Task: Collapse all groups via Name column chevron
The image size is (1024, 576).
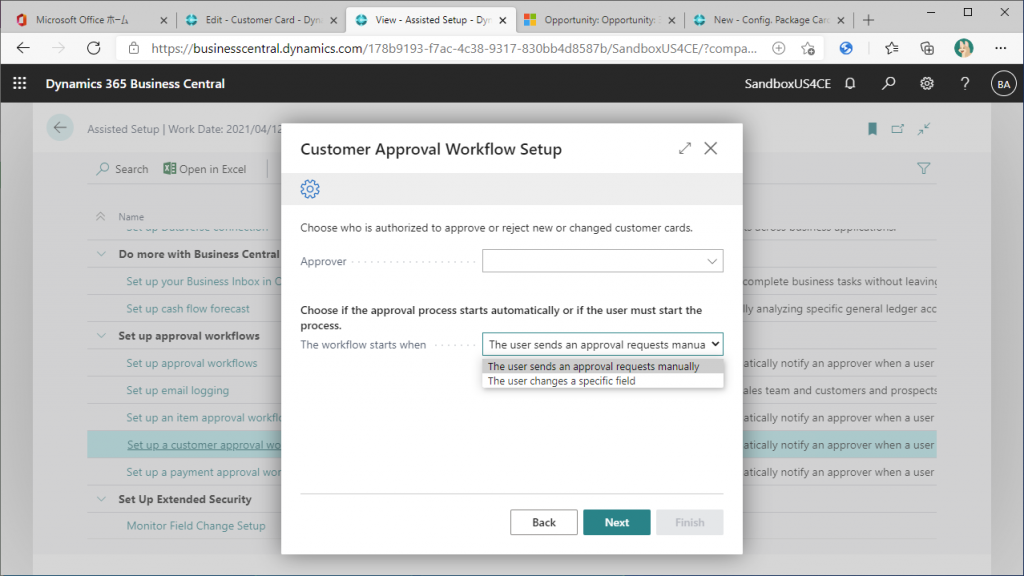Action: (101, 216)
